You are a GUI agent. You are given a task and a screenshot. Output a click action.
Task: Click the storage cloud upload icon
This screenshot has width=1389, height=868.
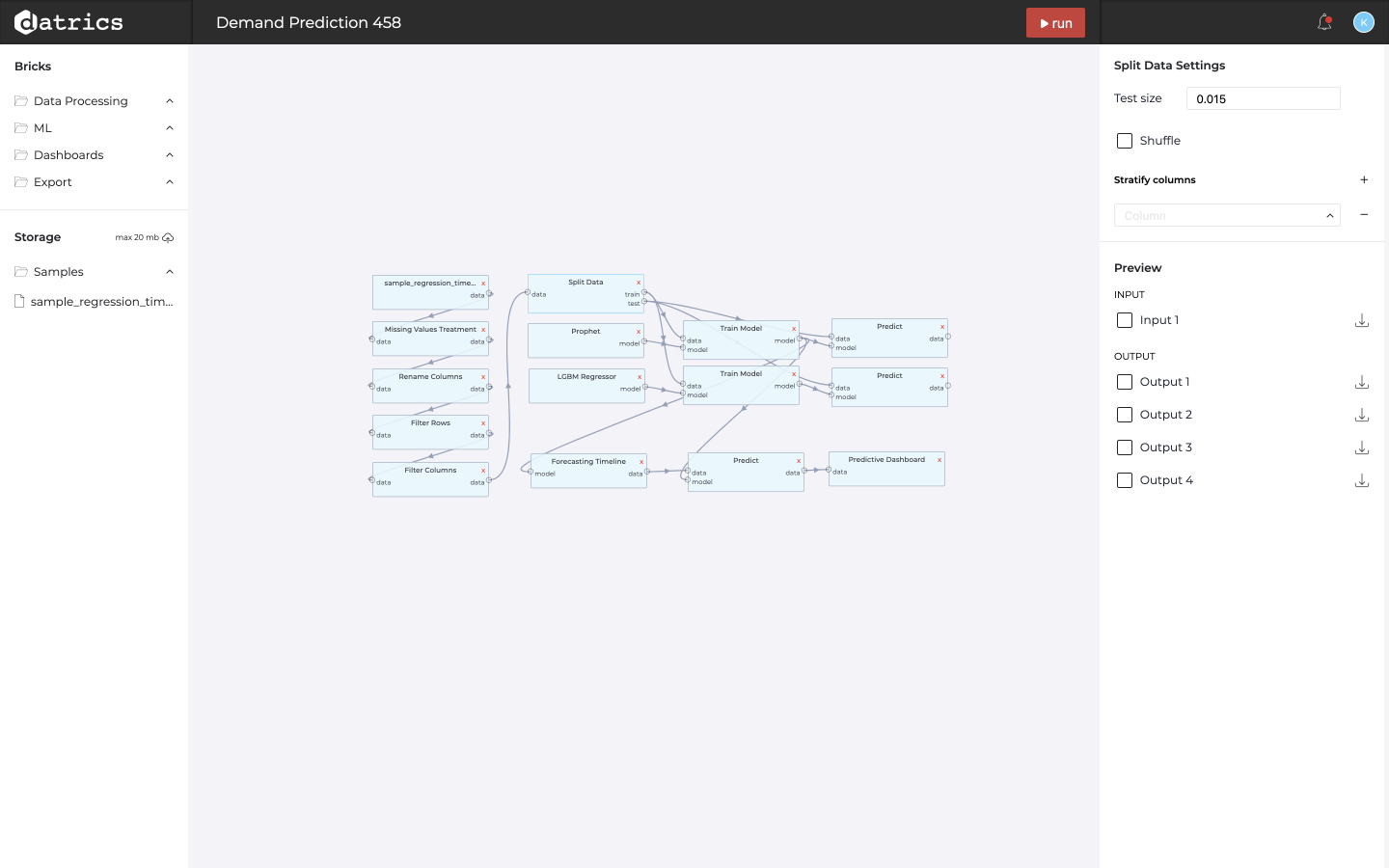click(x=168, y=237)
